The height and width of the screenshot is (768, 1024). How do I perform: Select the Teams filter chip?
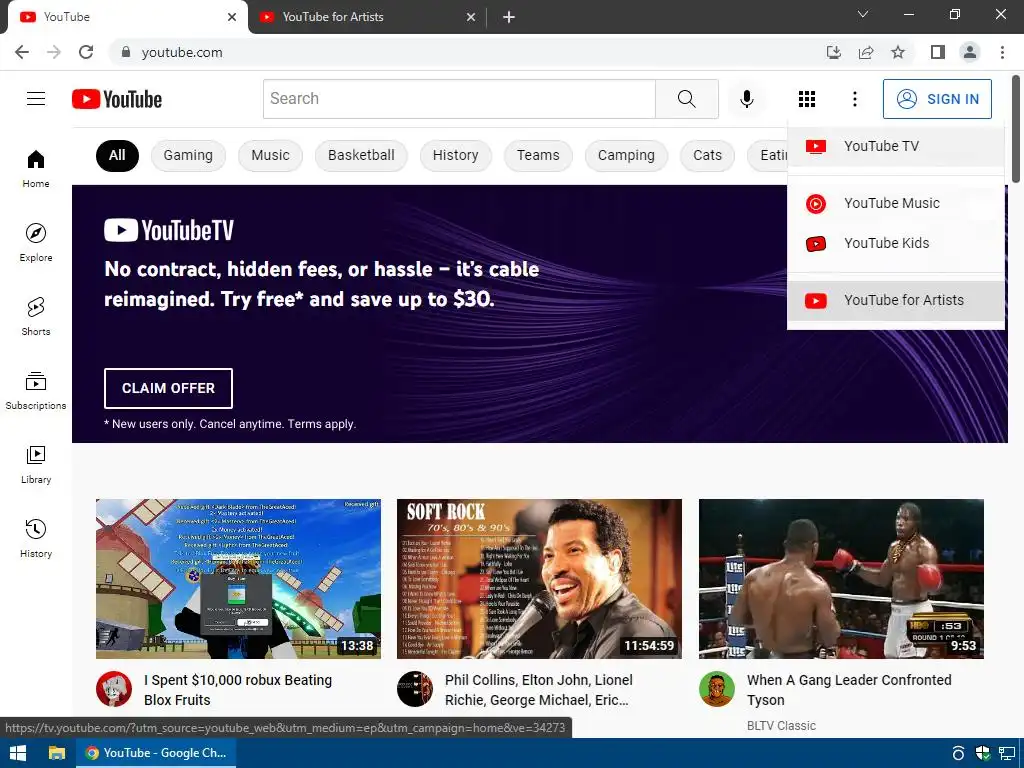click(x=538, y=155)
